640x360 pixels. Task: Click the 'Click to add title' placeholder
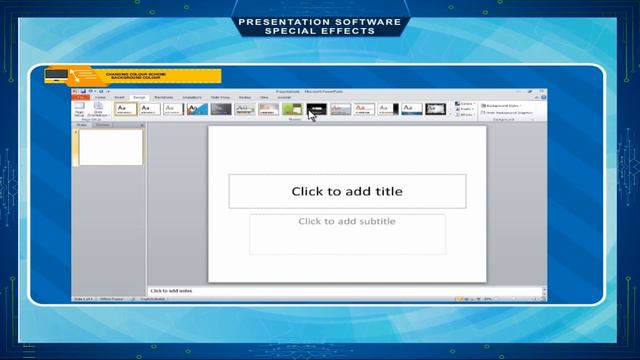[347, 191]
